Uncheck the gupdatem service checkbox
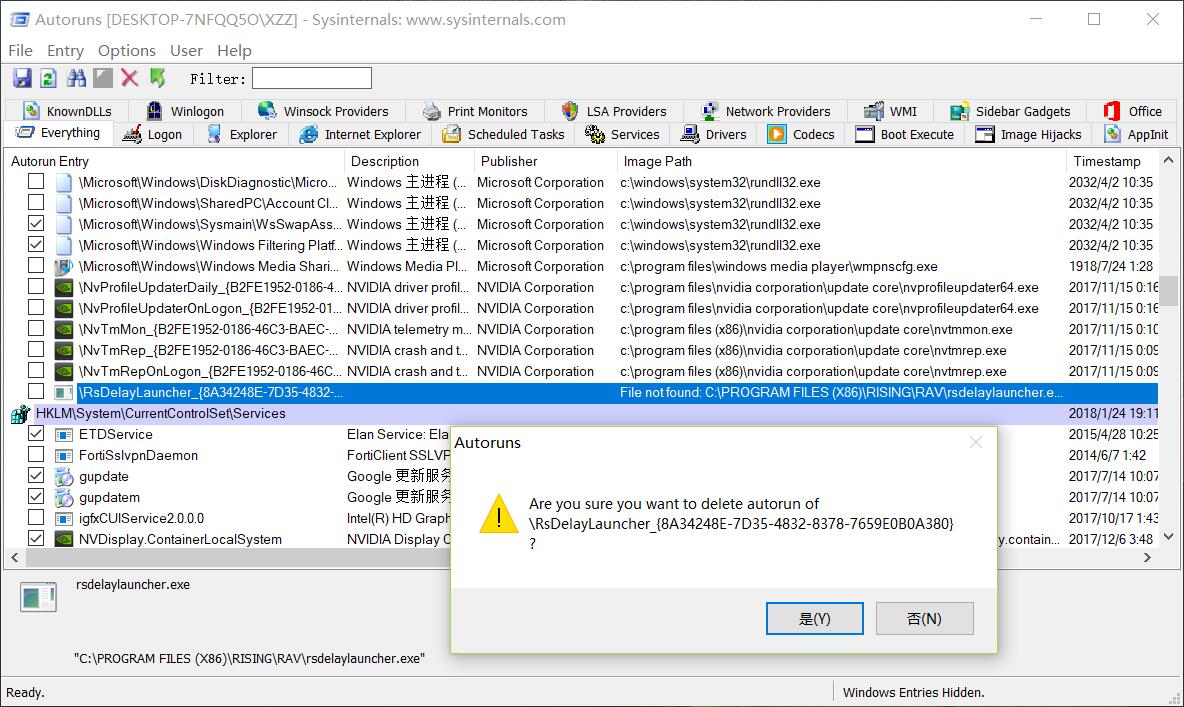Viewport: 1184px width, 707px height. pyautogui.click(x=35, y=496)
